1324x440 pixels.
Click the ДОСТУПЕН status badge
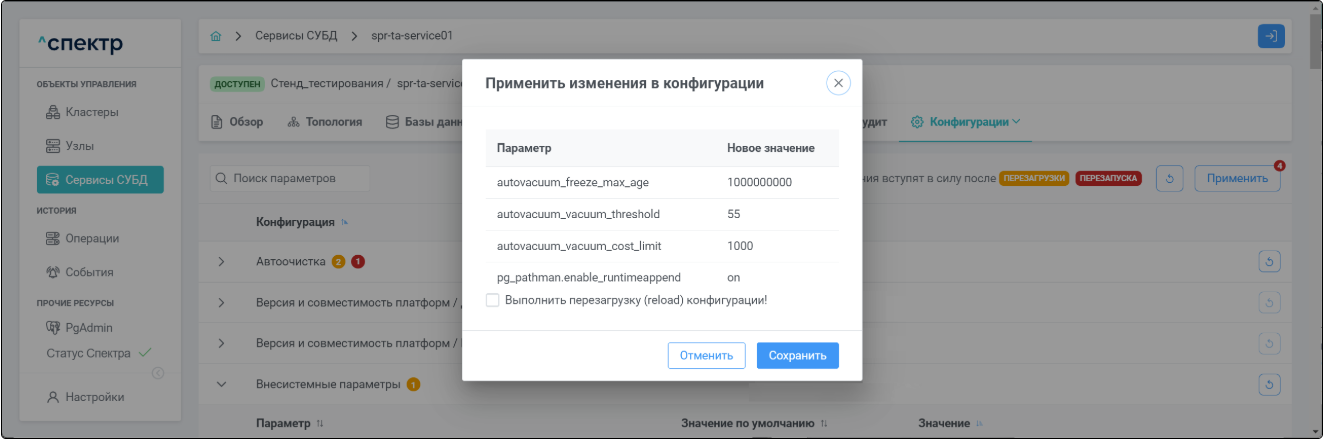click(x=237, y=83)
